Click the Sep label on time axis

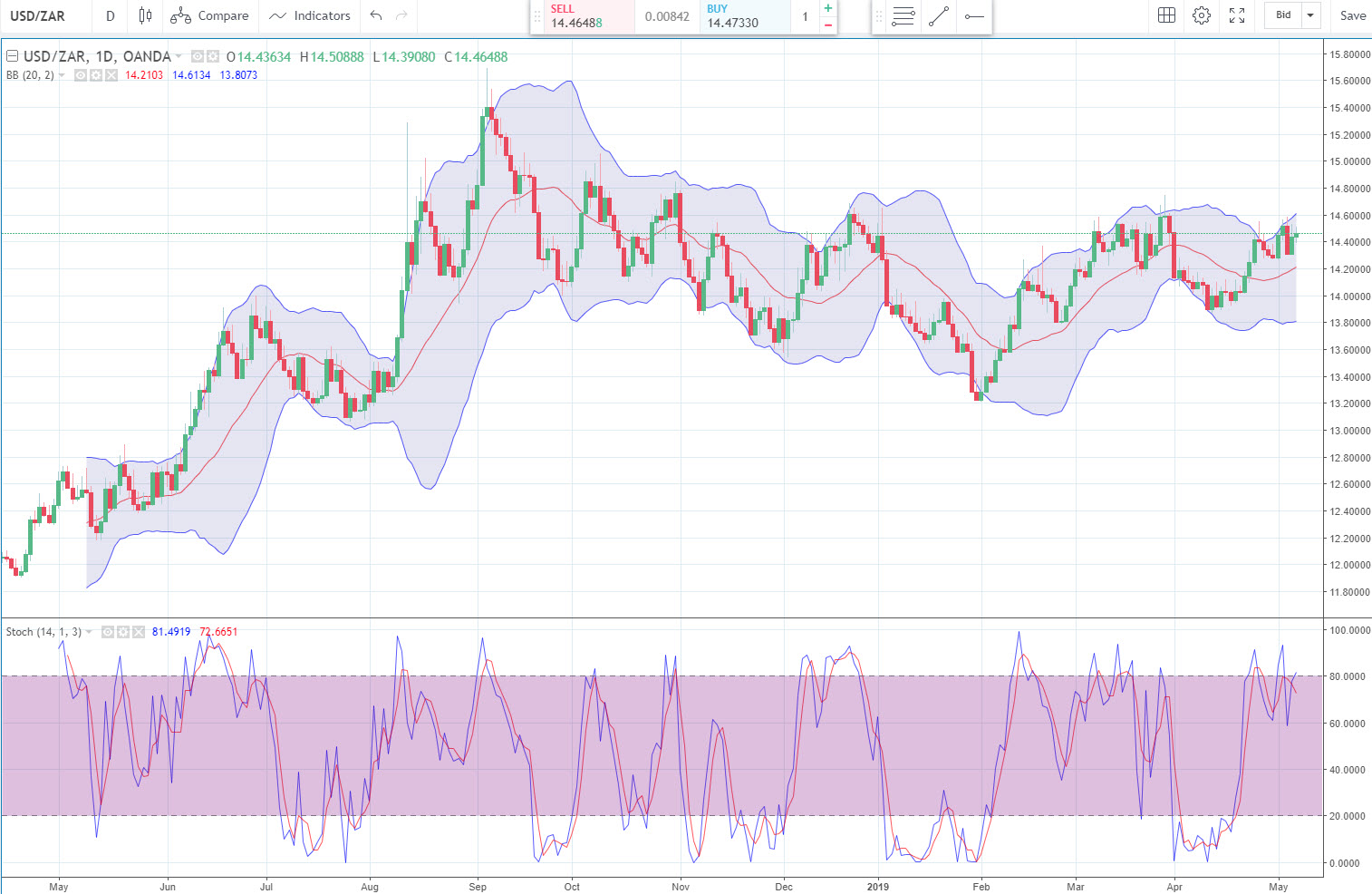click(x=478, y=887)
